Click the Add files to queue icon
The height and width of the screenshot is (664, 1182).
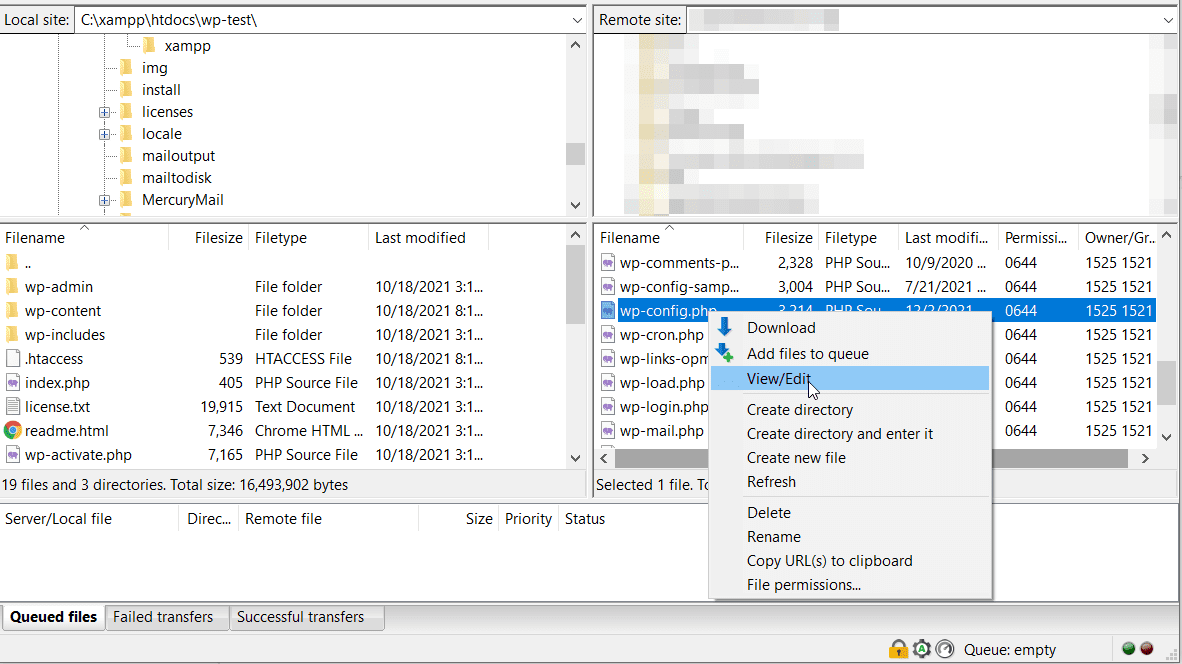point(724,353)
